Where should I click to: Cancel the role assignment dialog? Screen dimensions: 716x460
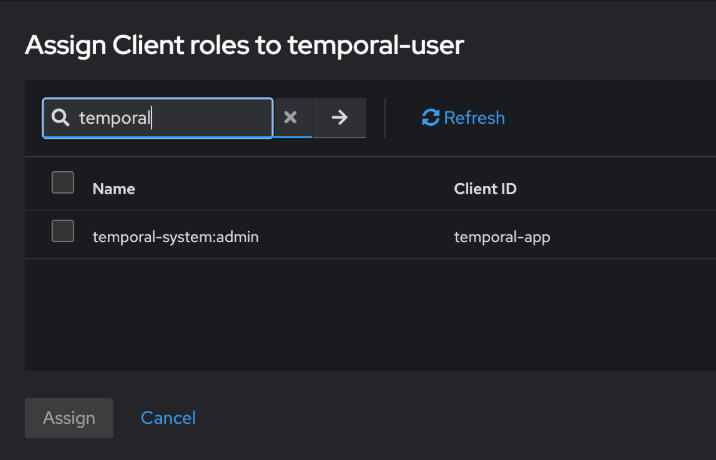(168, 418)
